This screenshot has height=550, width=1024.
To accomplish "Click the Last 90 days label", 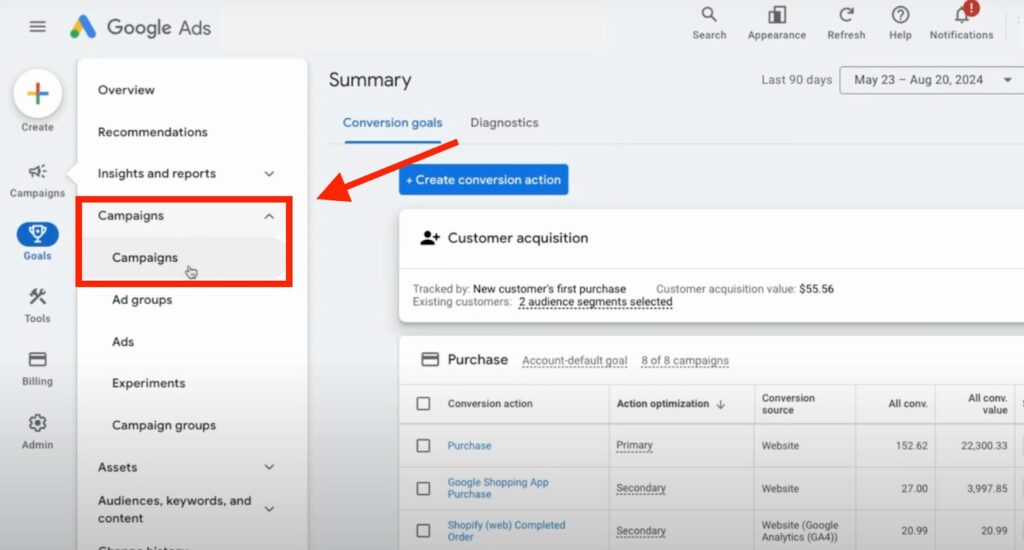I will click(797, 80).
